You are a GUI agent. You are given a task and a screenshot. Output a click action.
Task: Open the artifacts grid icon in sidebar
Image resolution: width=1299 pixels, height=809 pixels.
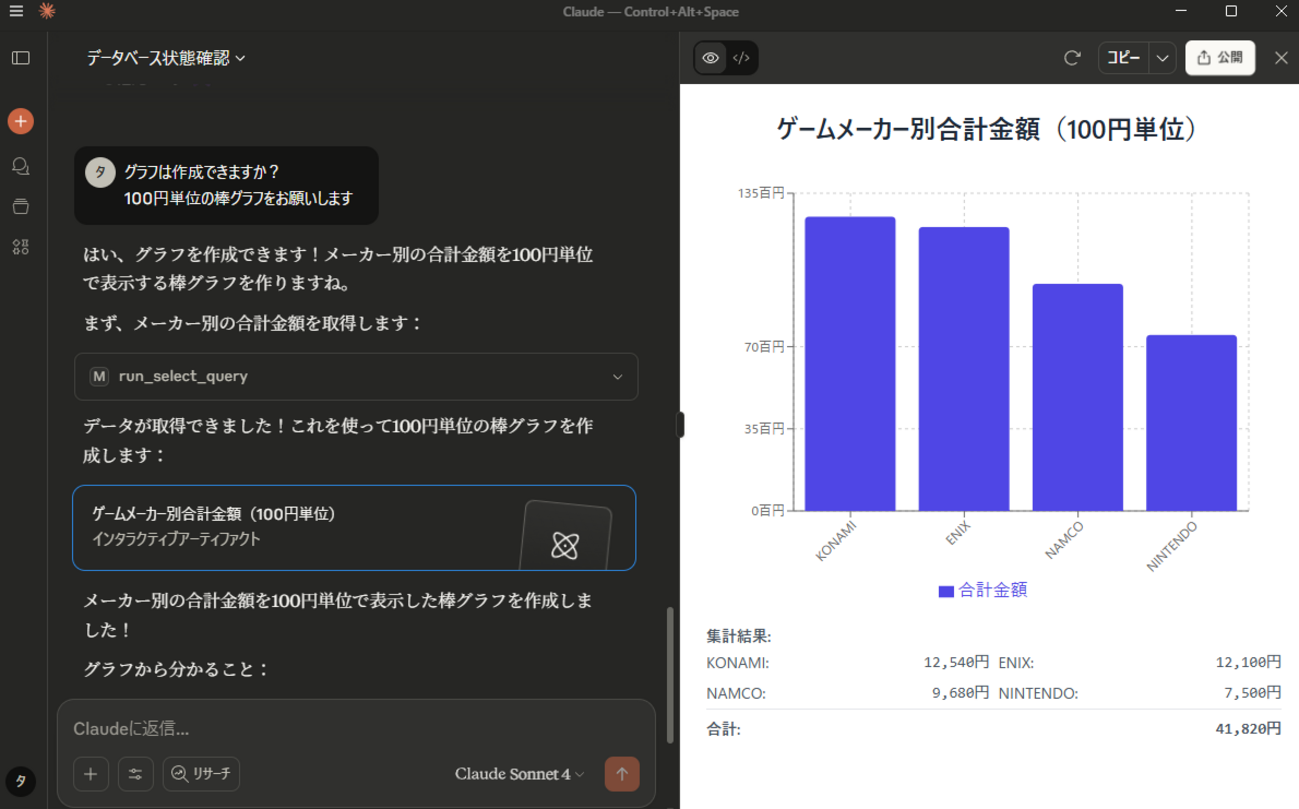pyautogui.click(x=21, y=247)
